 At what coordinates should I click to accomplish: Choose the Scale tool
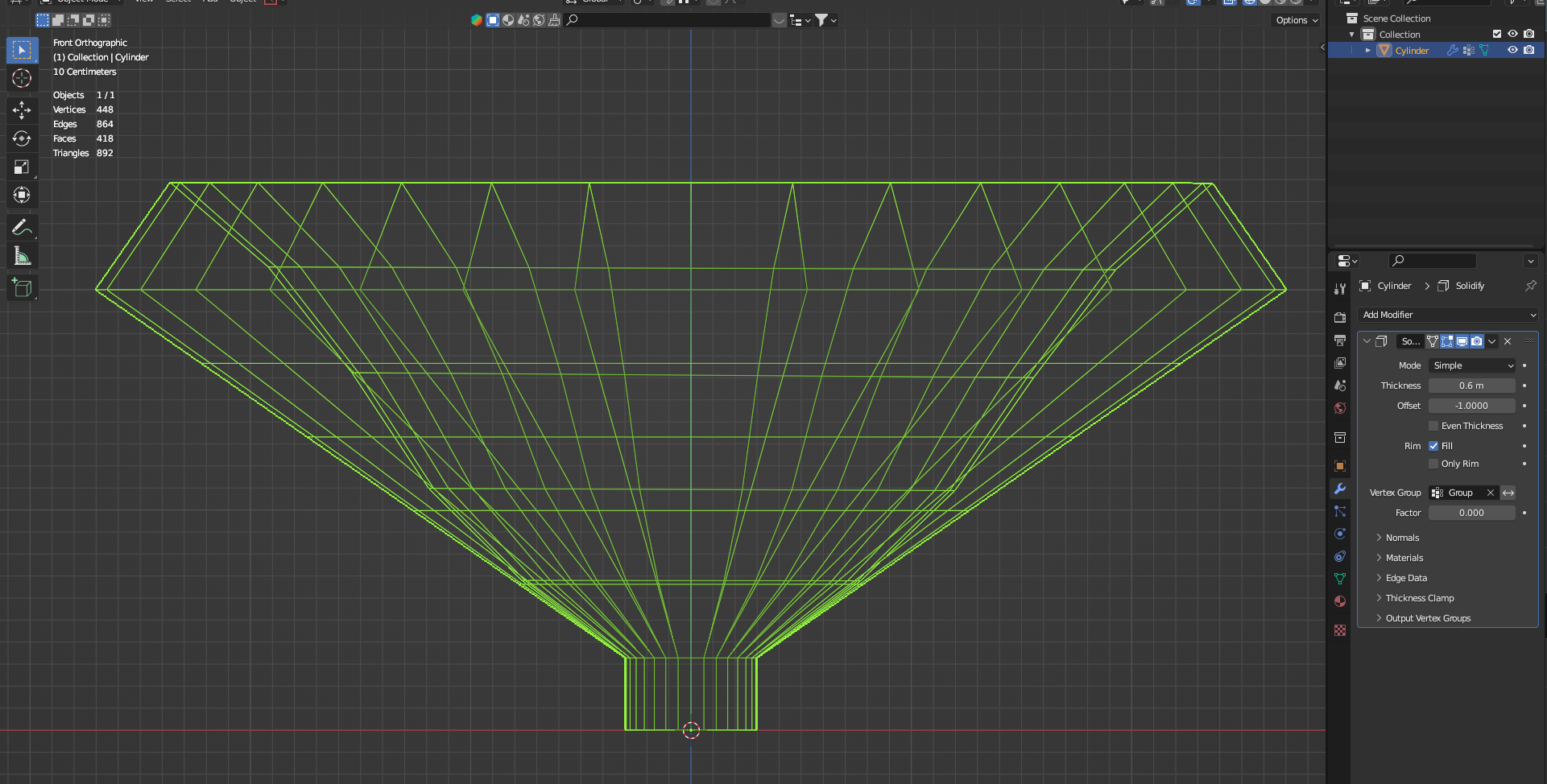22,167
